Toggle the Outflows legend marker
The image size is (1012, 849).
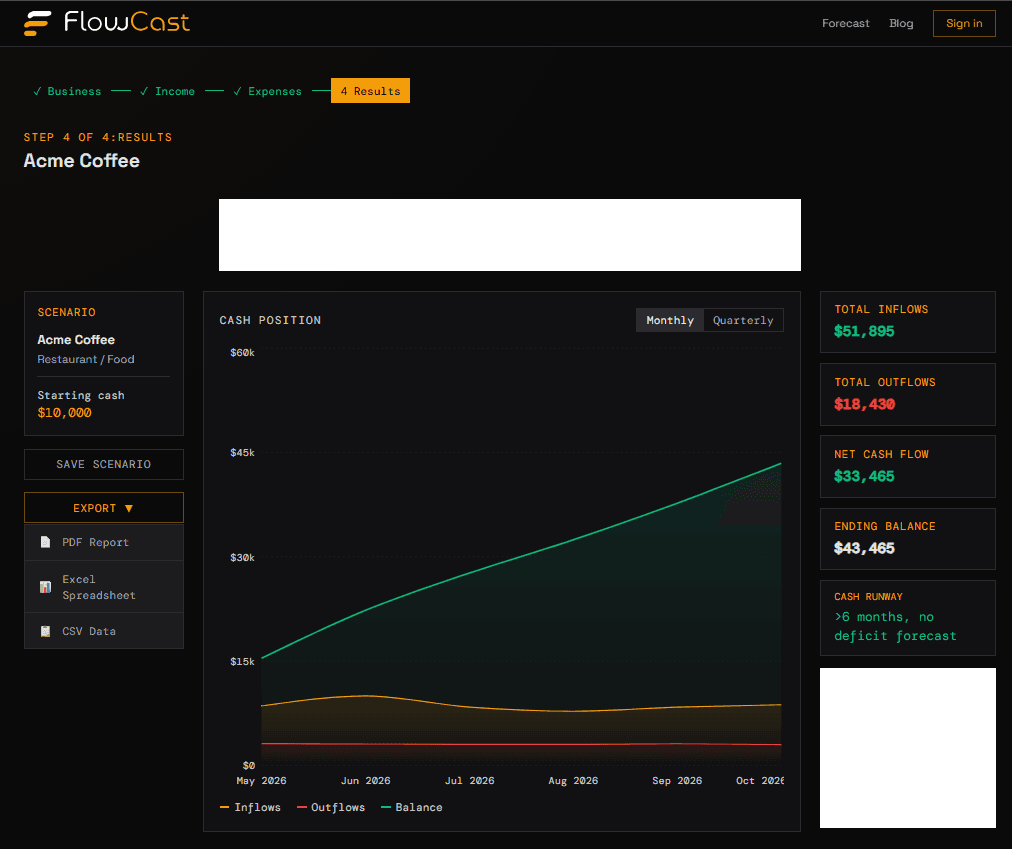301,808
